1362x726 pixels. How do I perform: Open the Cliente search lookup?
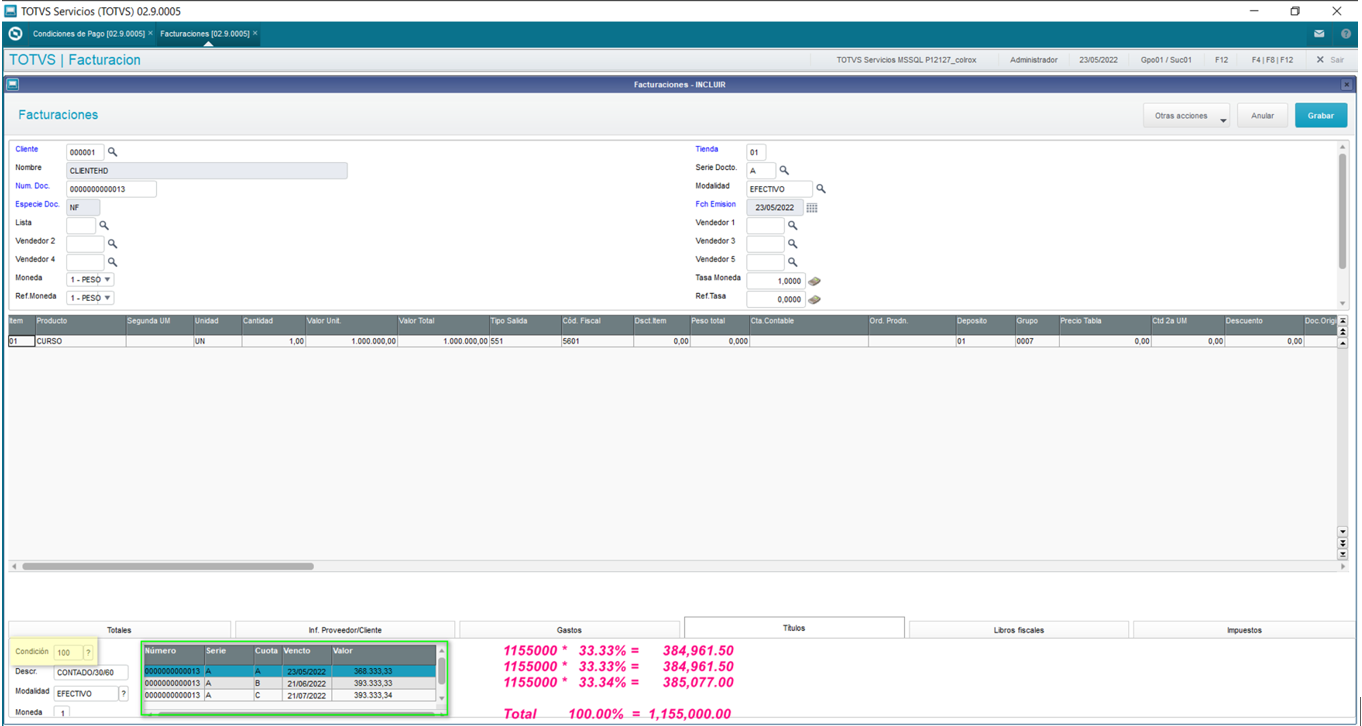(x=113, y=152)
